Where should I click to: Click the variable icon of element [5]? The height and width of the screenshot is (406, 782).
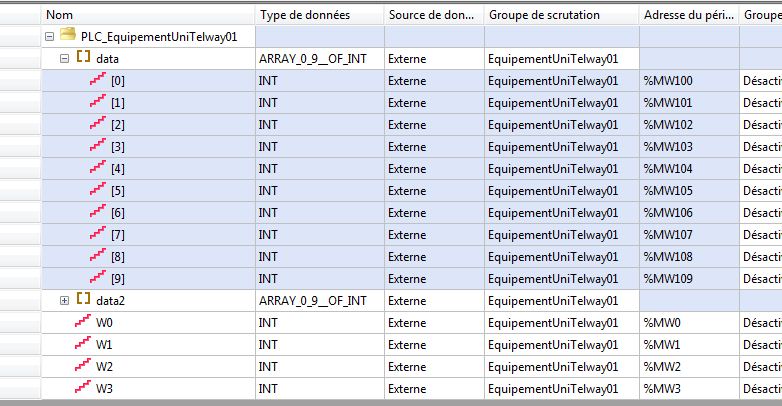click(98, 191)
